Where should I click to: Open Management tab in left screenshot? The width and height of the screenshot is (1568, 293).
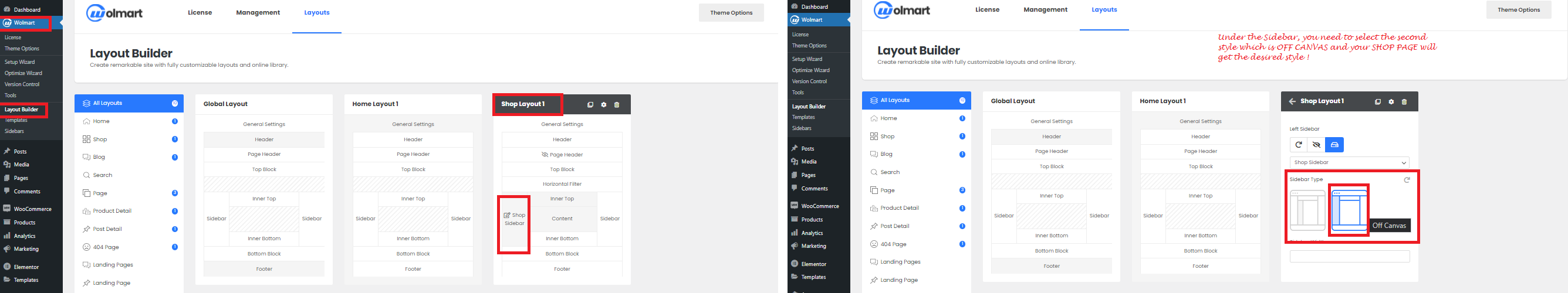click(258, 13)
